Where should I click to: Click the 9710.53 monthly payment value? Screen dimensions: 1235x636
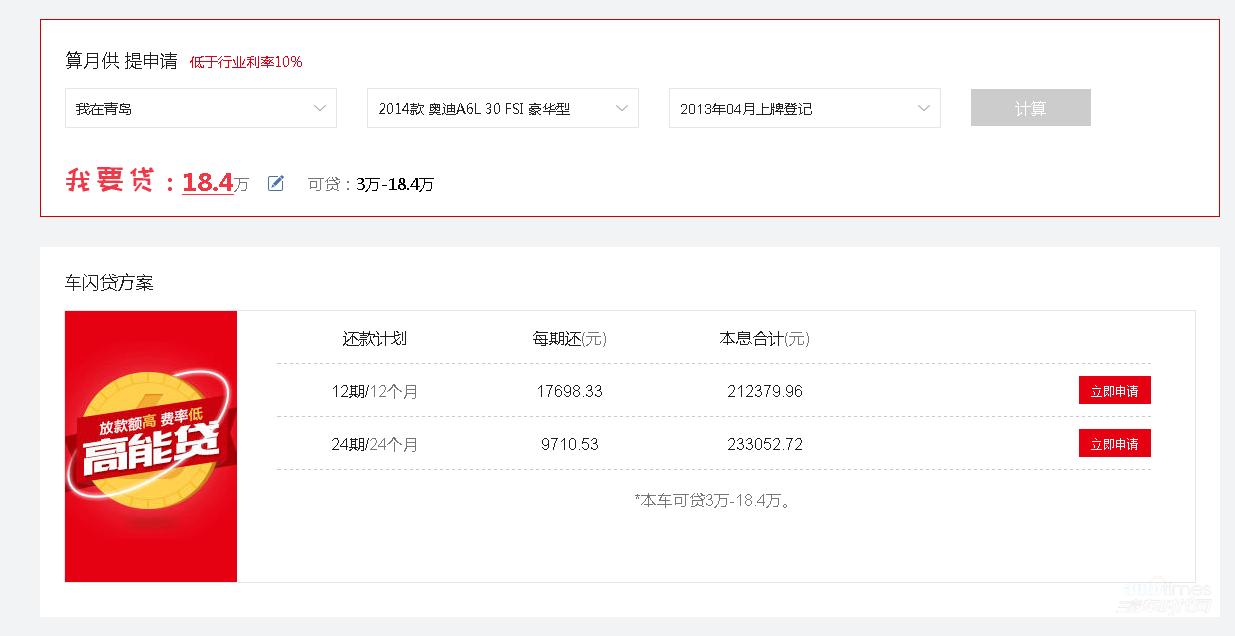(x=570, y=444)
